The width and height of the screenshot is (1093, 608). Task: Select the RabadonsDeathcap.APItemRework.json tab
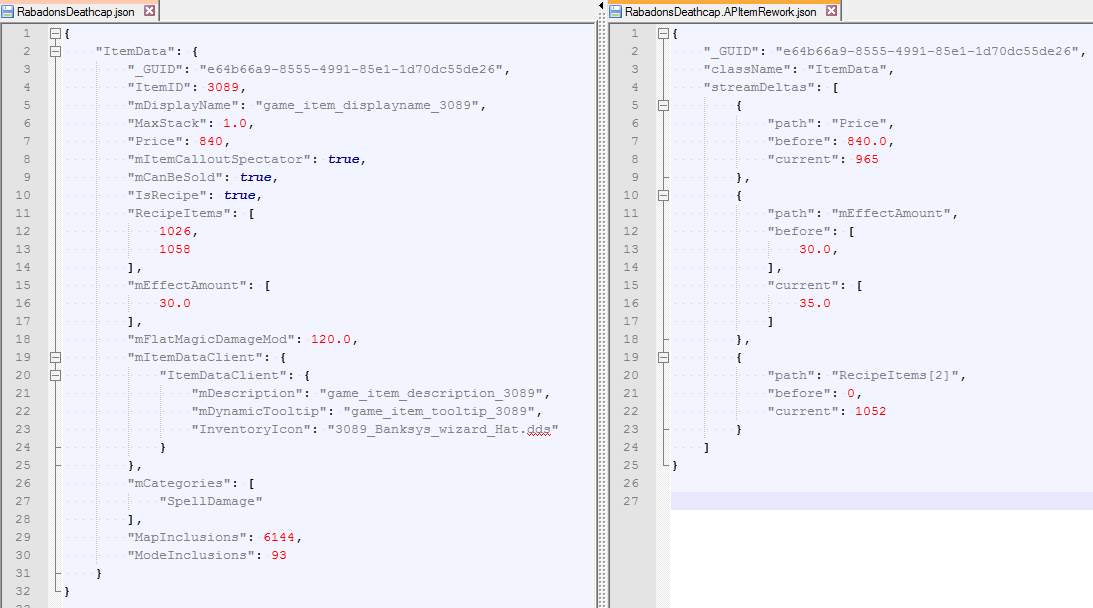(720, 11)
